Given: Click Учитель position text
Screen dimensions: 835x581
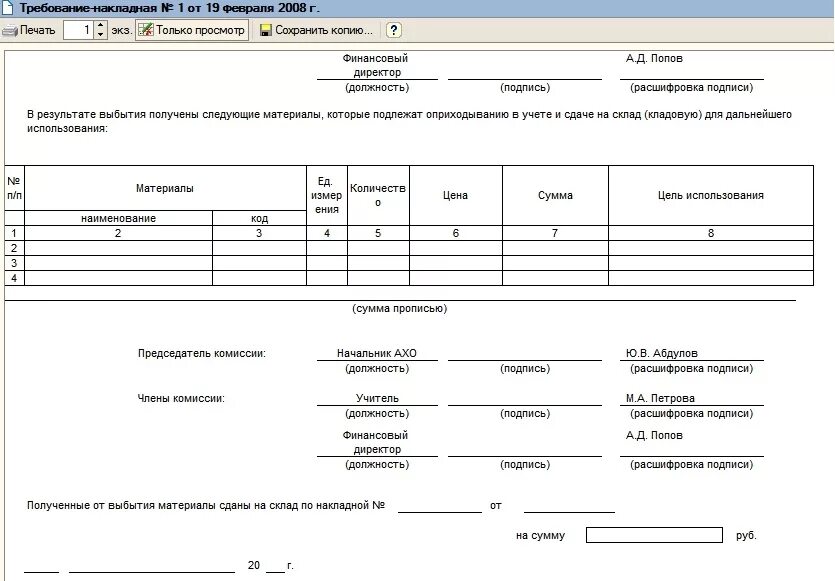Looking at the screenshot, I should 377,398.
